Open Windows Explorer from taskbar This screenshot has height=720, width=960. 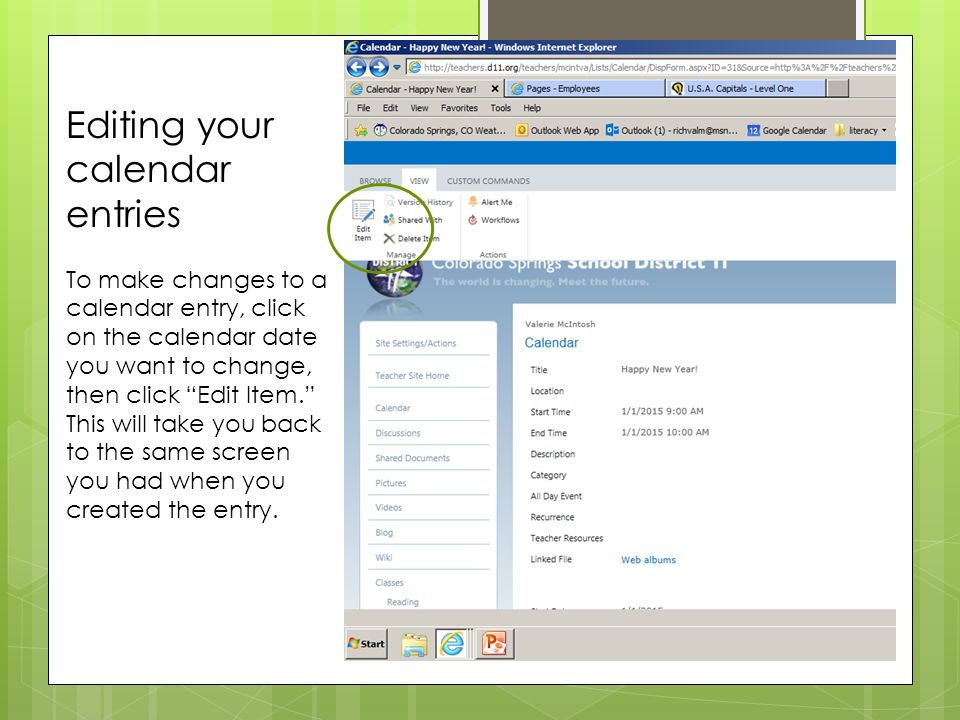414,644
